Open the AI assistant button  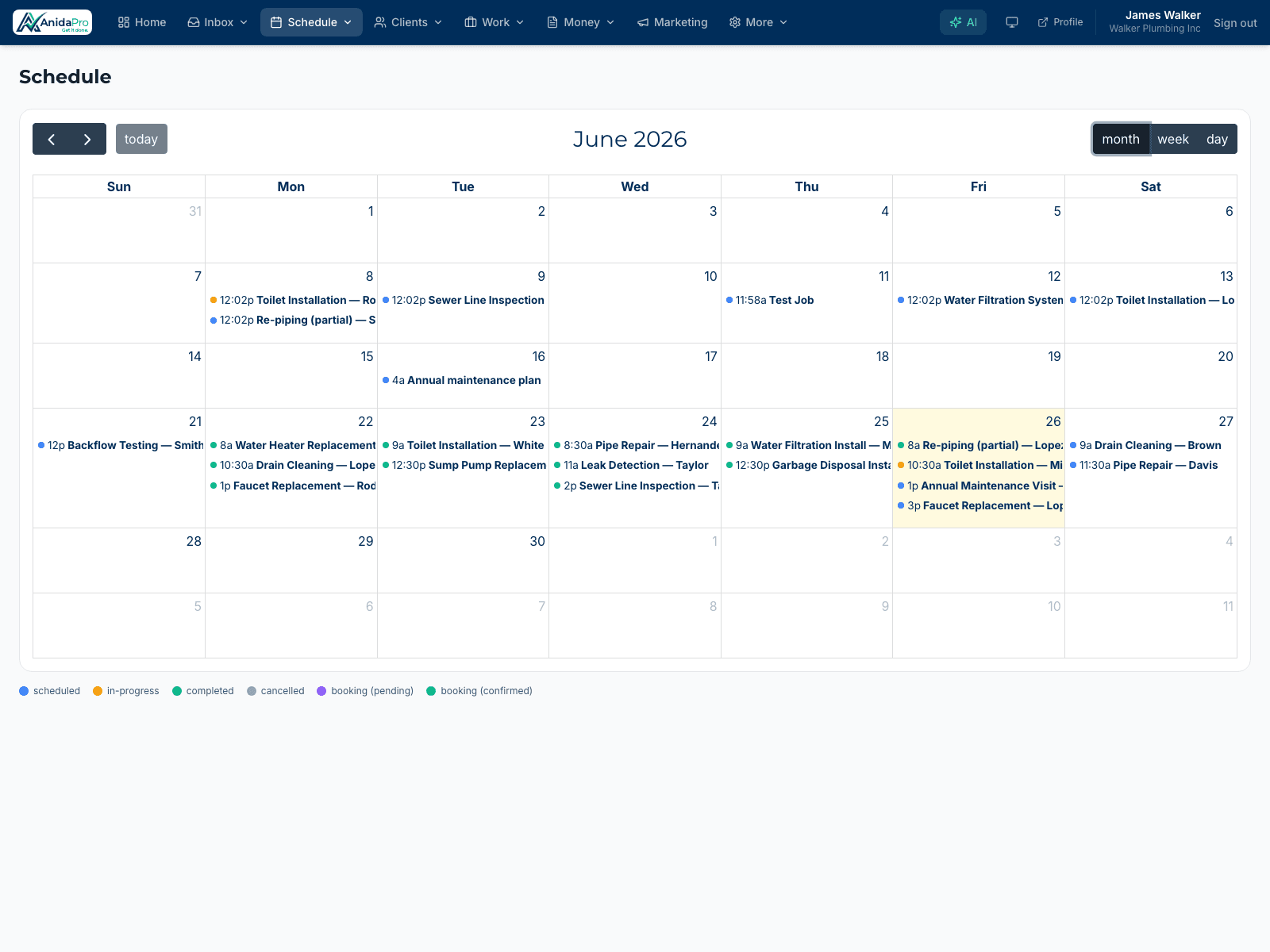(963, 22)
